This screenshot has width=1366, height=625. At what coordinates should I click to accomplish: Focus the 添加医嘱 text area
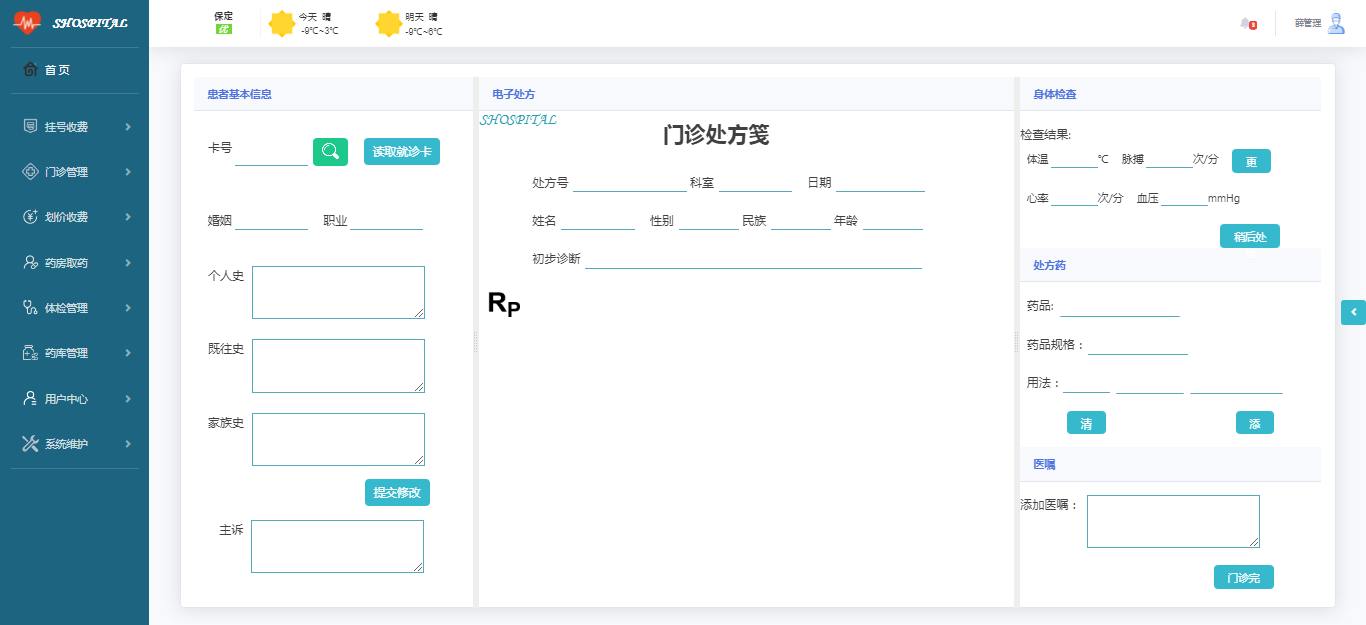pos(1172,521)
